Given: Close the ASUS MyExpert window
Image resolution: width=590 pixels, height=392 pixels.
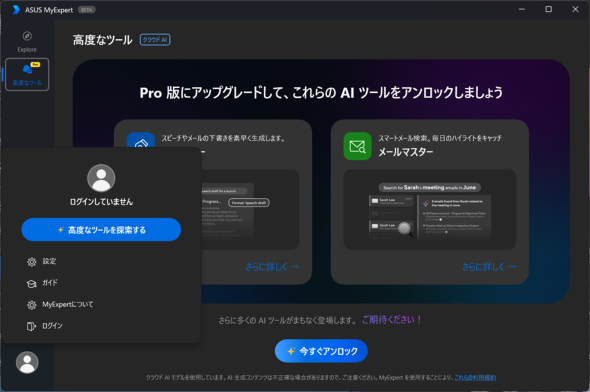Looking at the screenshot, I should (x=575, y=9).
